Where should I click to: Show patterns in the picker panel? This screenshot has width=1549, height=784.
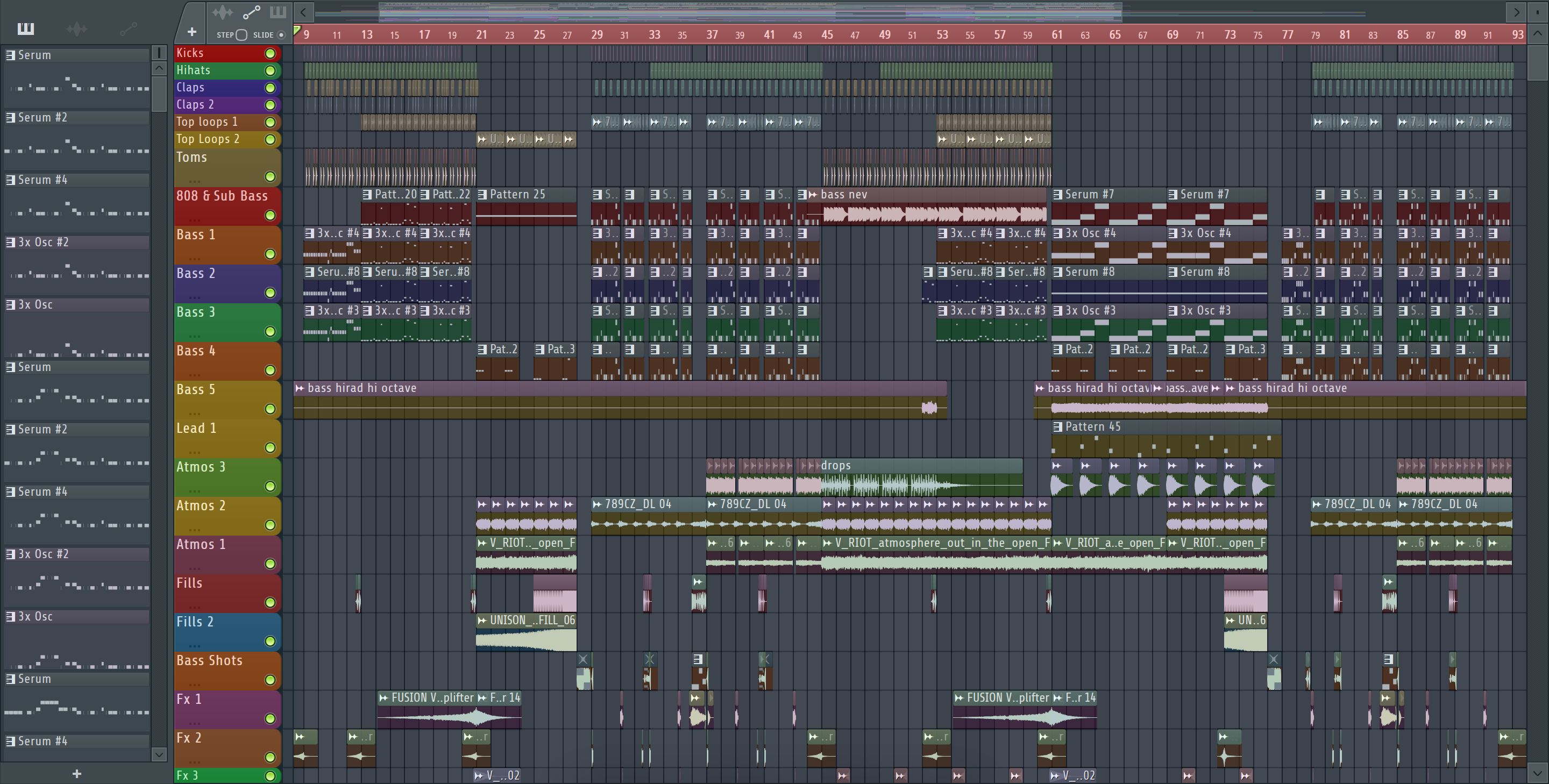tap(25, 28)
